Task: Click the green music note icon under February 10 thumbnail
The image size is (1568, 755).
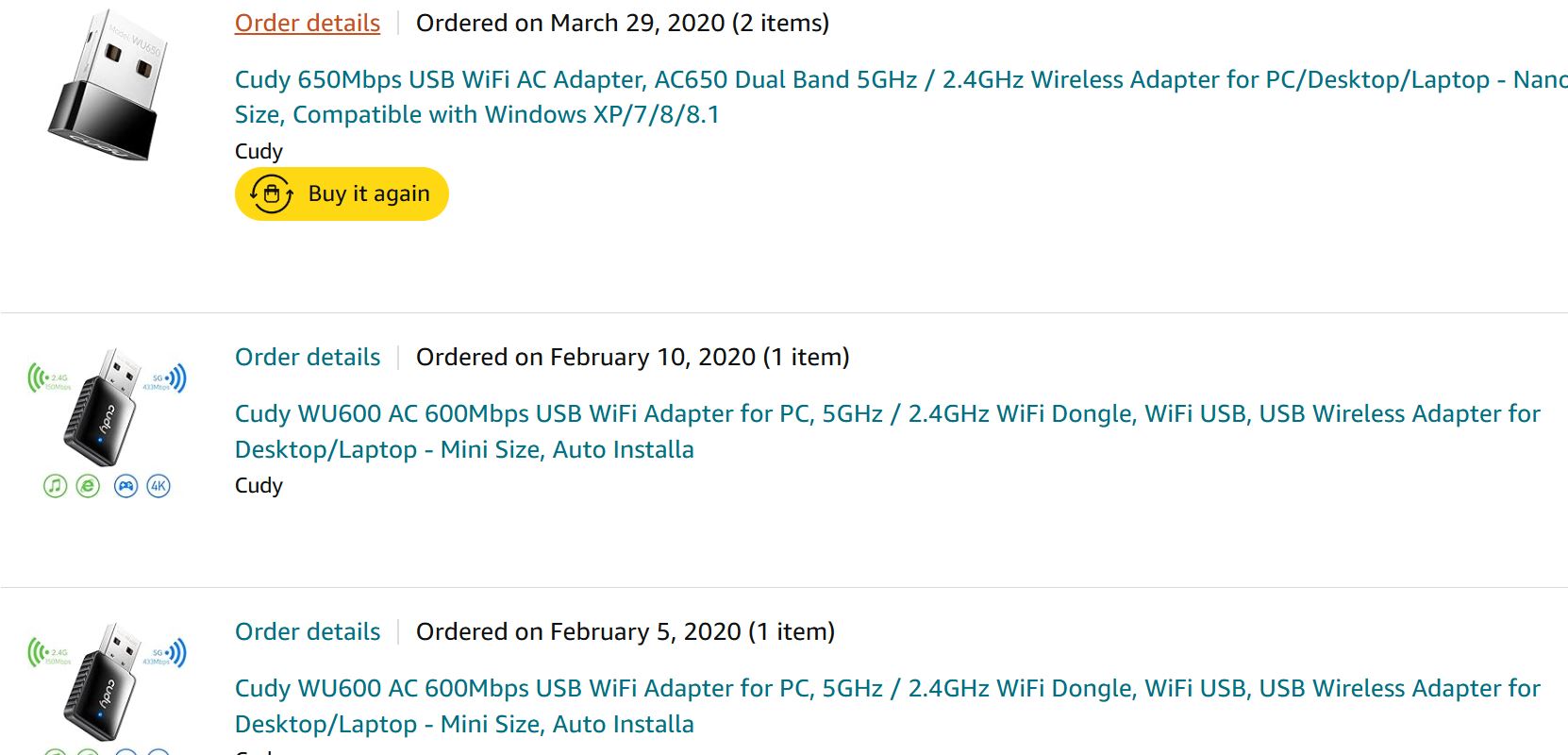Action: pyautogui.click(x=56, y=486)
